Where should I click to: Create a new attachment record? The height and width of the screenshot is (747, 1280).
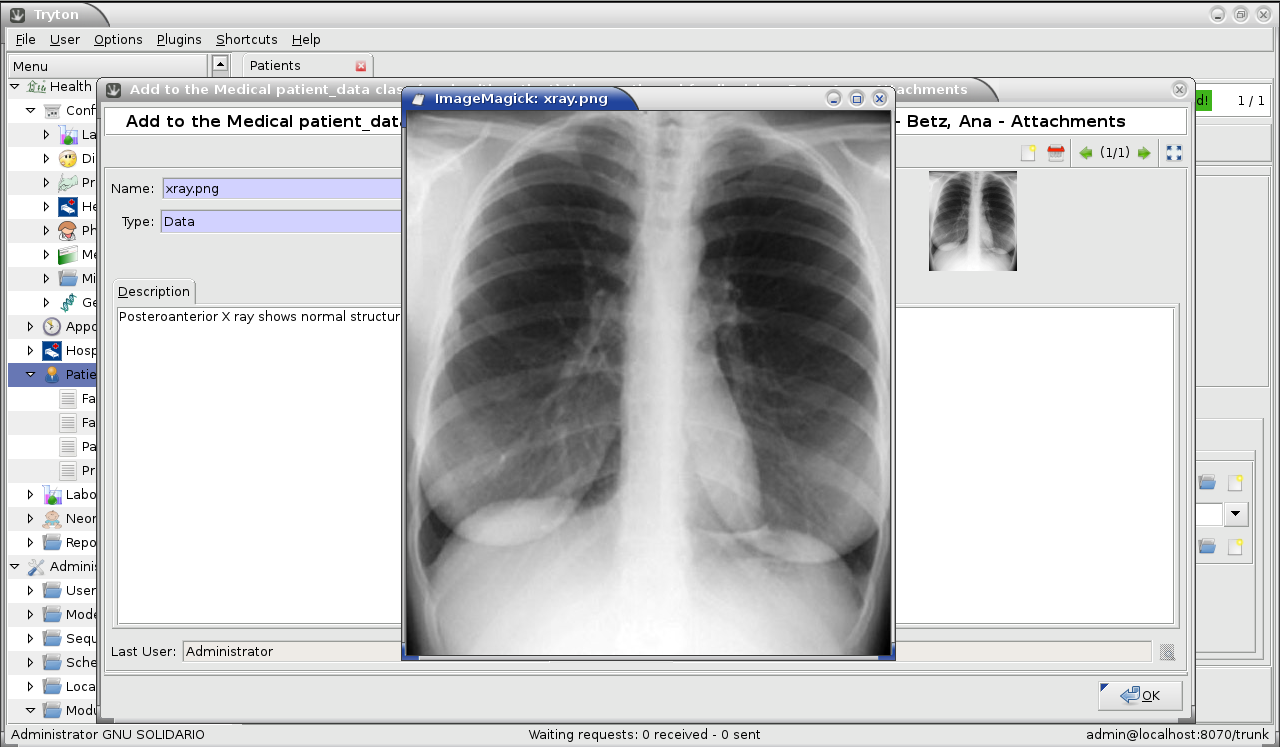[x=1027, y=152]
